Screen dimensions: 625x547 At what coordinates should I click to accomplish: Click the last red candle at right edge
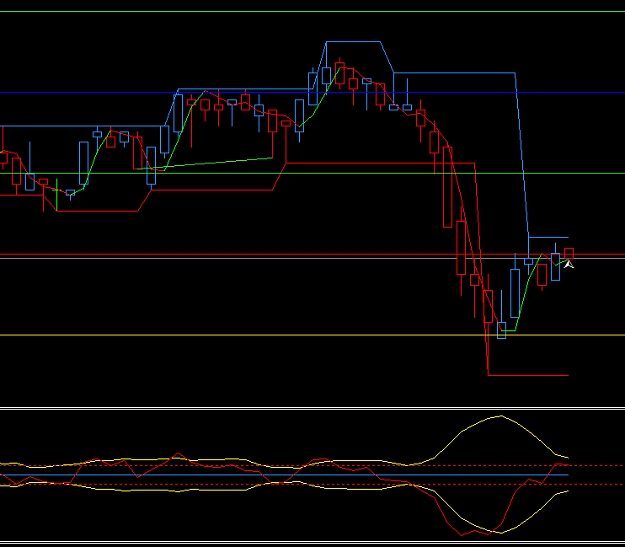(569, 254)
